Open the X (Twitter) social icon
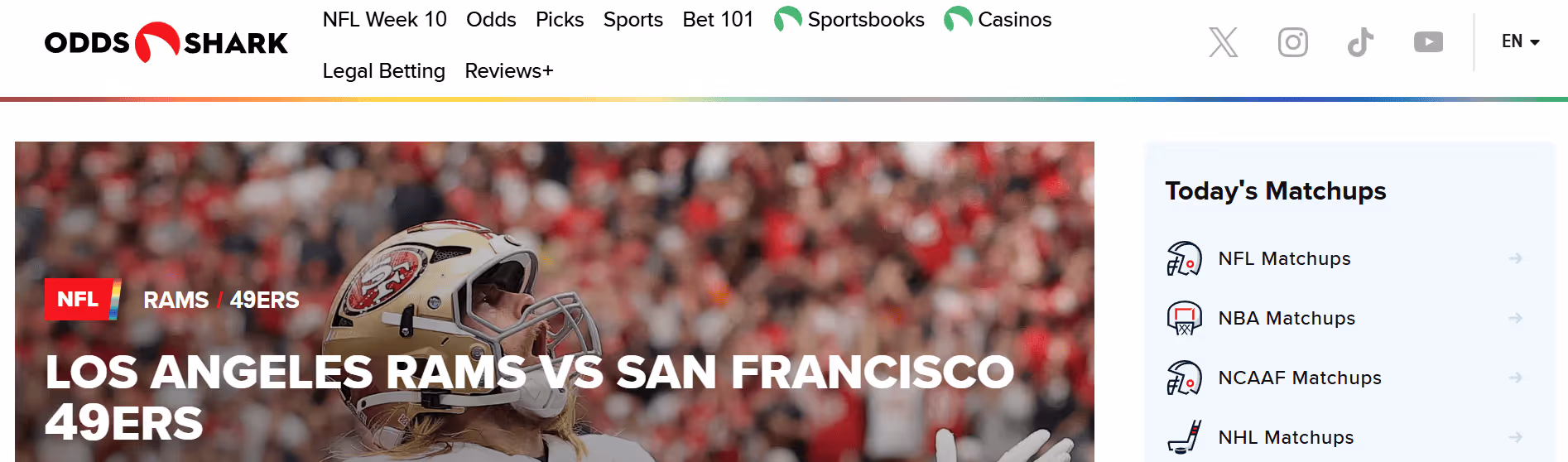Image resolution: width=1568 pixels, height=462 pixels. click(1223, 41)
